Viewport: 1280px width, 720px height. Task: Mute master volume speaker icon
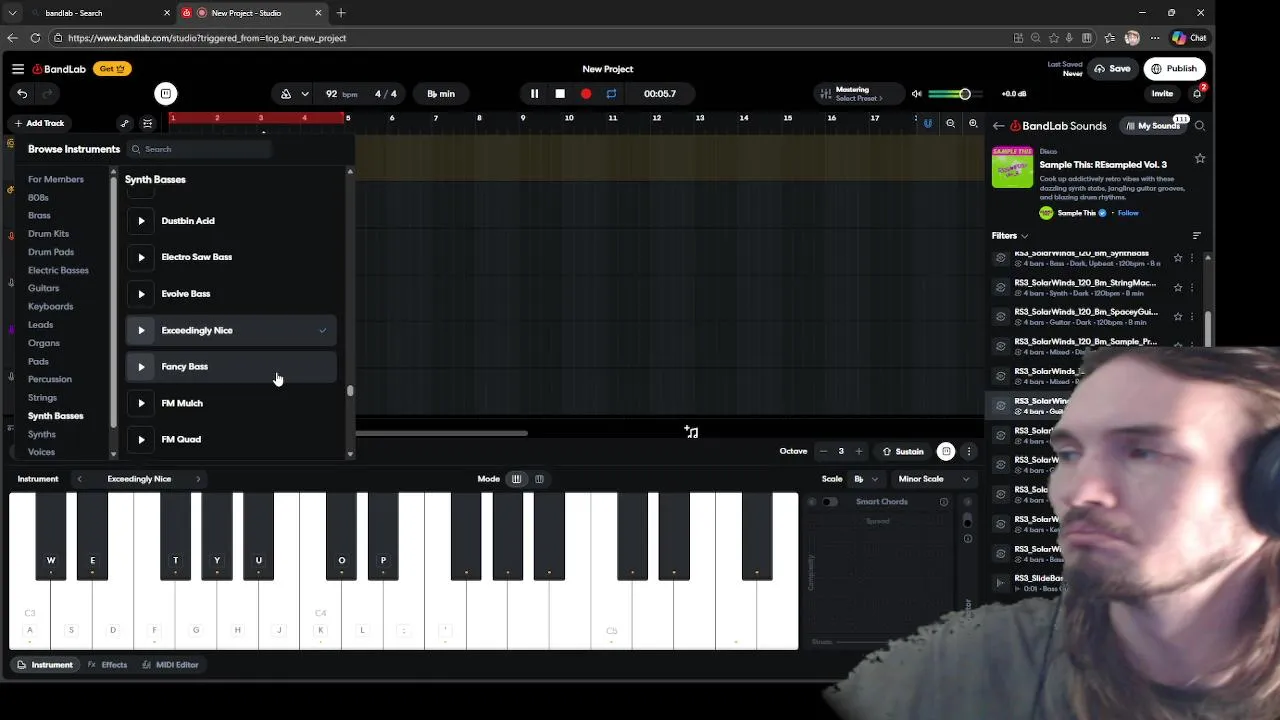coord(916,94)
